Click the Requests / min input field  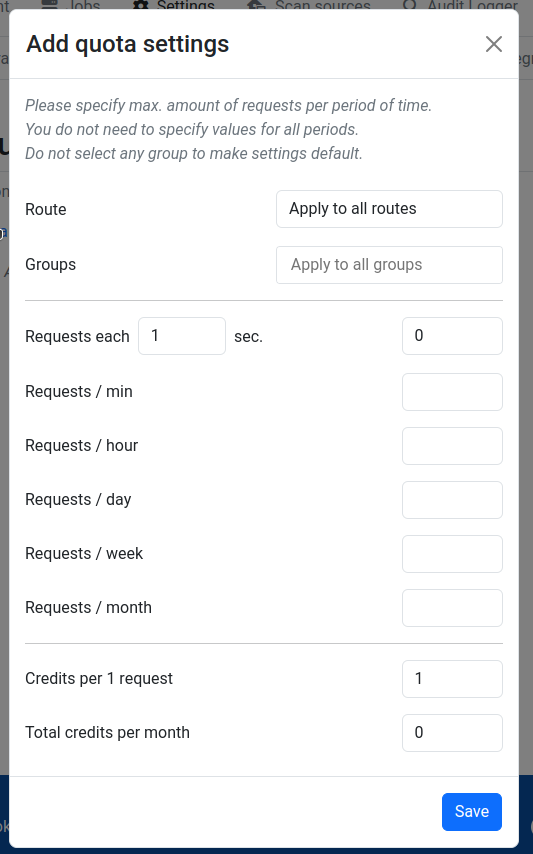coord(452,392)
